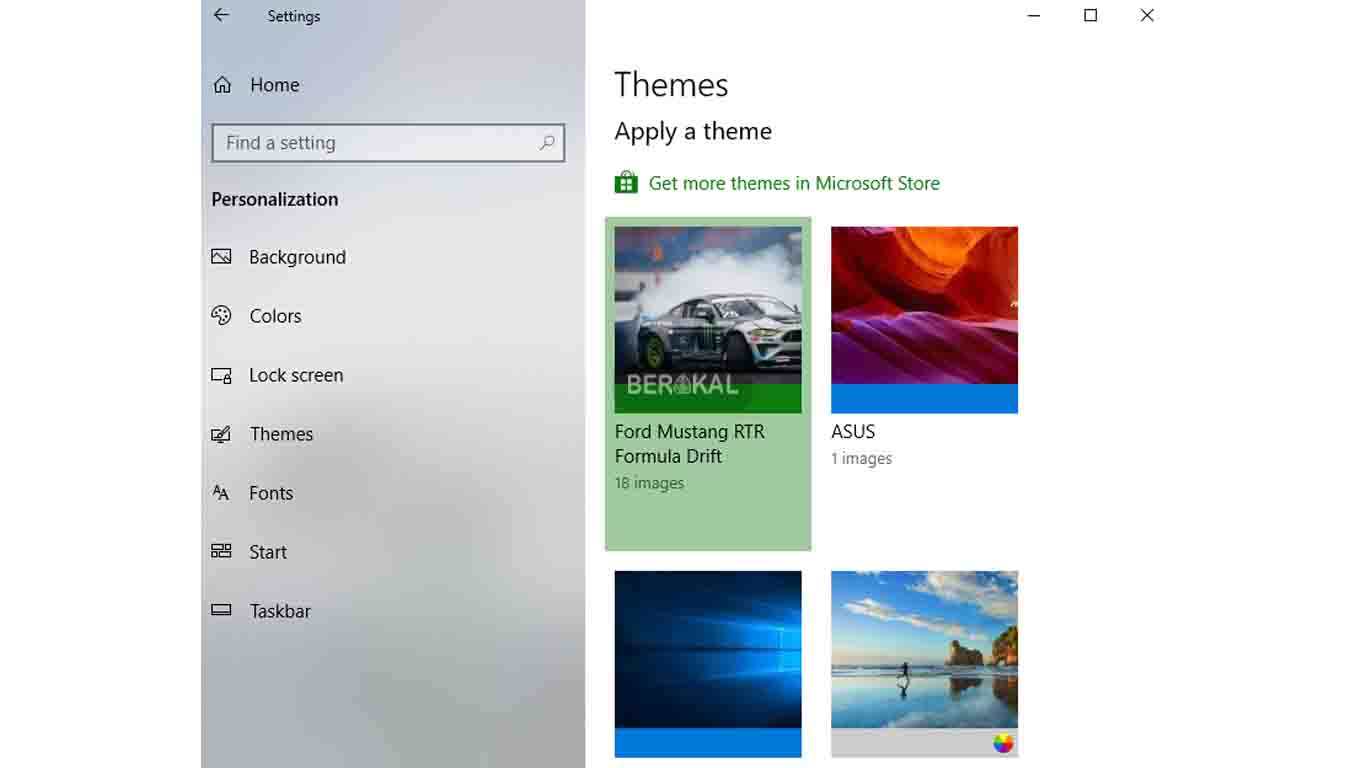The height and width of the screenshot is (768, 1366).
Task: Click the Microsoft Store bag icon
Action: pyautogui.click(x=626, y=183)
